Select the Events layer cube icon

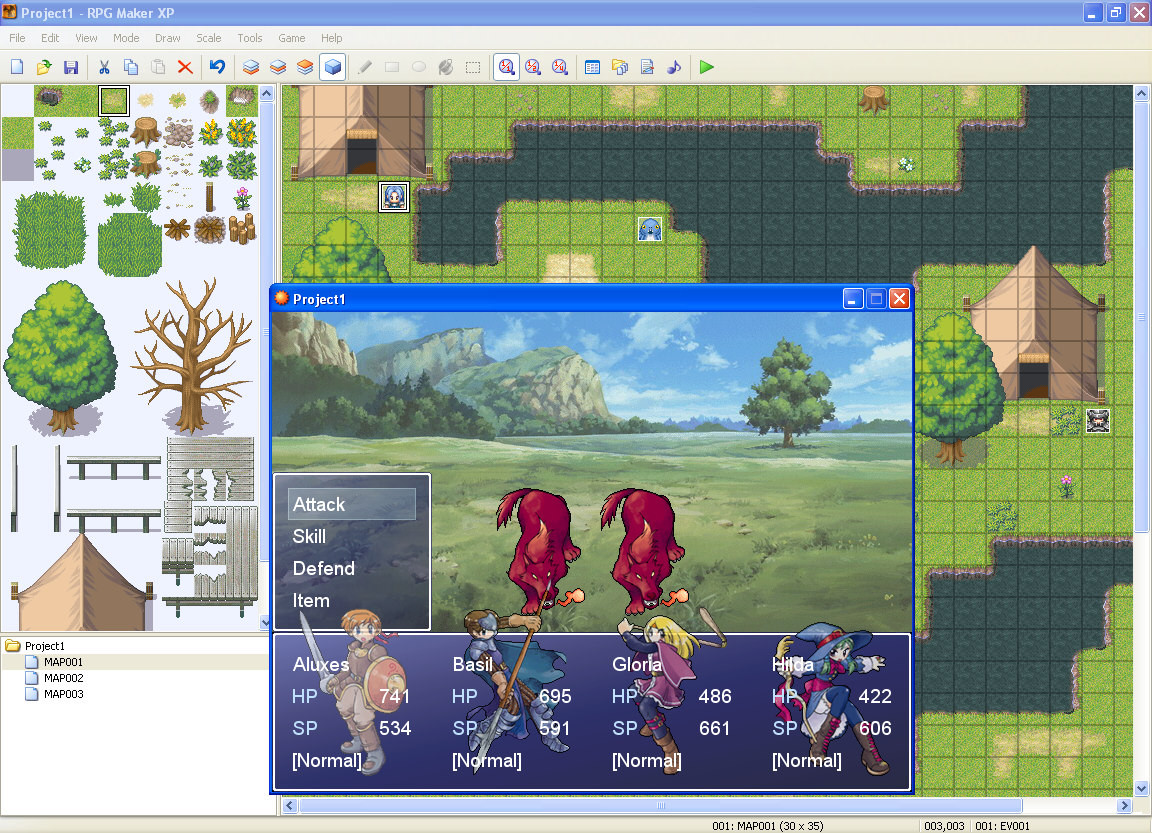coord(332,68)
